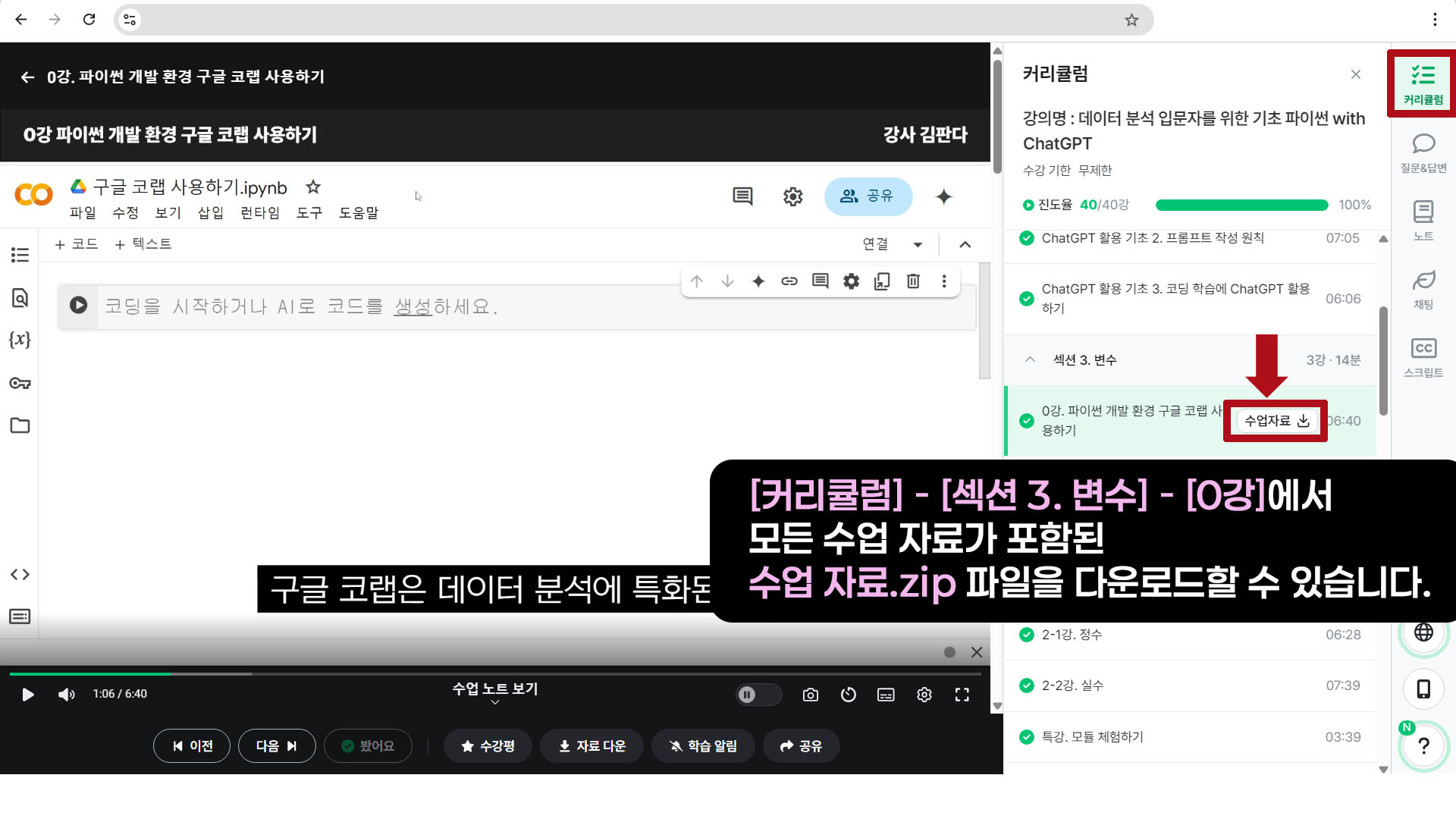Open video player settings gear
The width and height of the screenshot is (1456, 819).
click(x=924, y=695)
